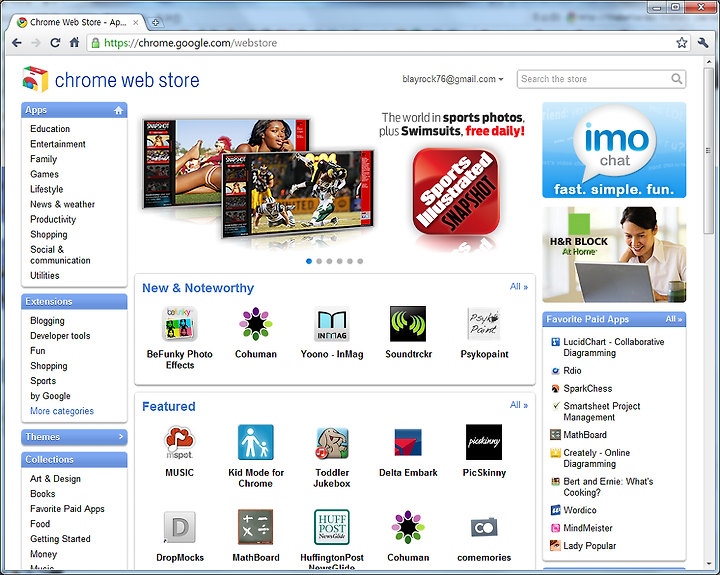Open the mSpot MUSIC app icon
Image resolution: width=720 pixels, height=575 pixels.
(x=180, y=442)
